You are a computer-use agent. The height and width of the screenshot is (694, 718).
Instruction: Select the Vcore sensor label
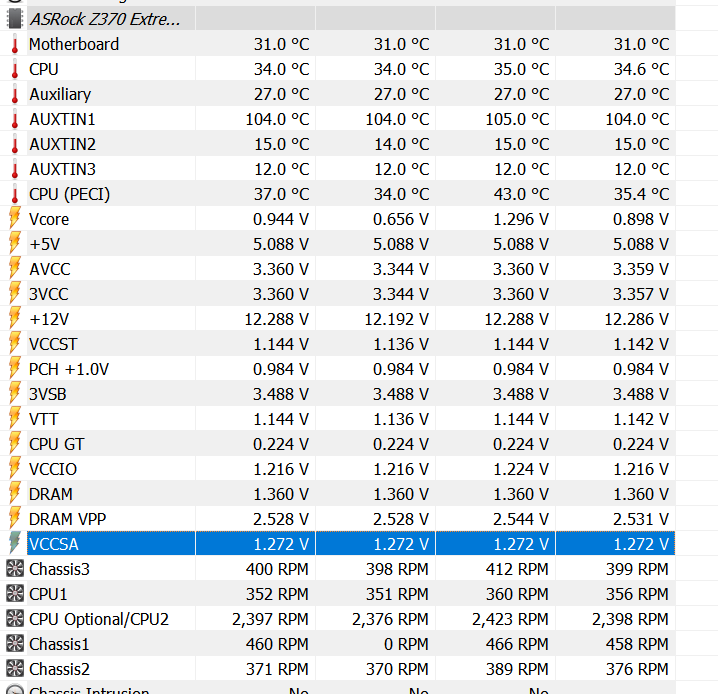[x=49, y=219]
